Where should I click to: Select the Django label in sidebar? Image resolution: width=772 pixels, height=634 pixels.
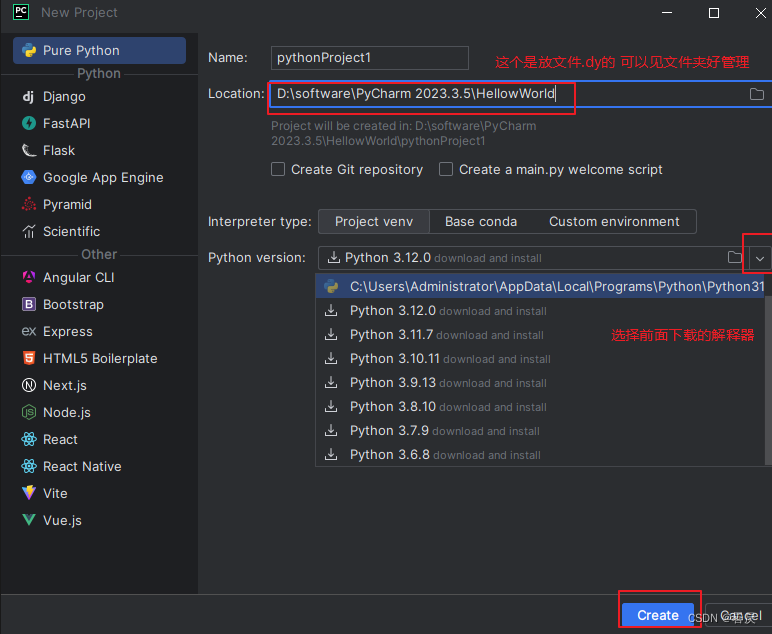pyautogui.click(x=64, y=96)
